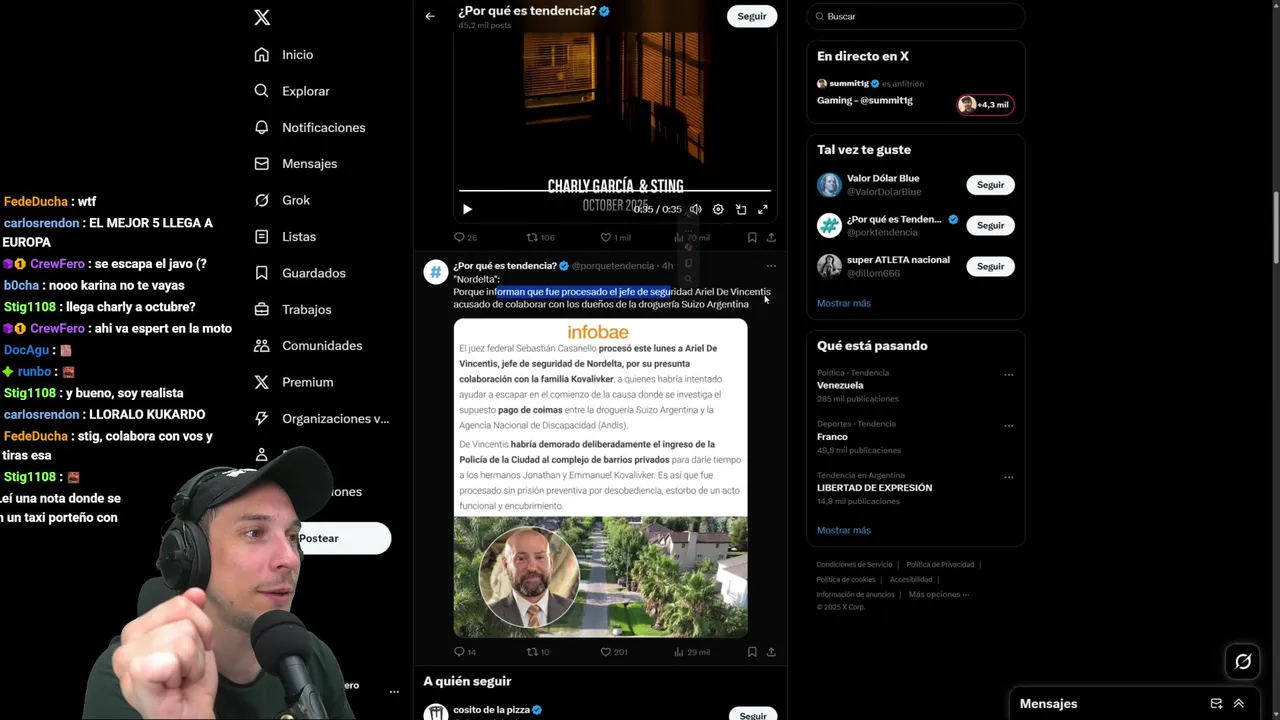The height and width of the screenshot is (720, 1280).
Task: Click the Organizaciones verificadas lightning icon
Action: click(262, 418)
